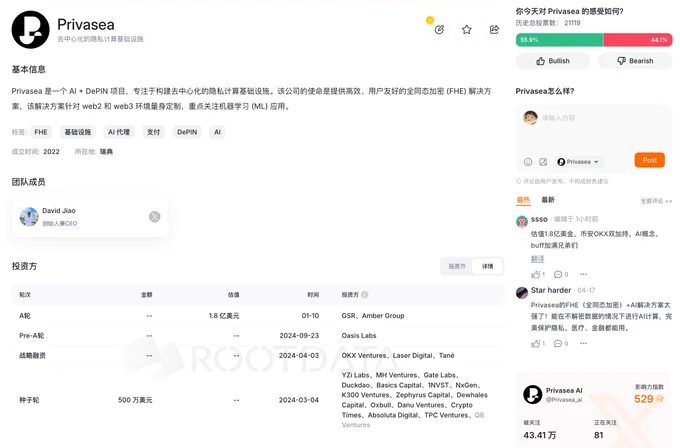Open commenter ssso's avatar
The width and height of the screenshot is (680, 448).
click(x=522, y=222)
